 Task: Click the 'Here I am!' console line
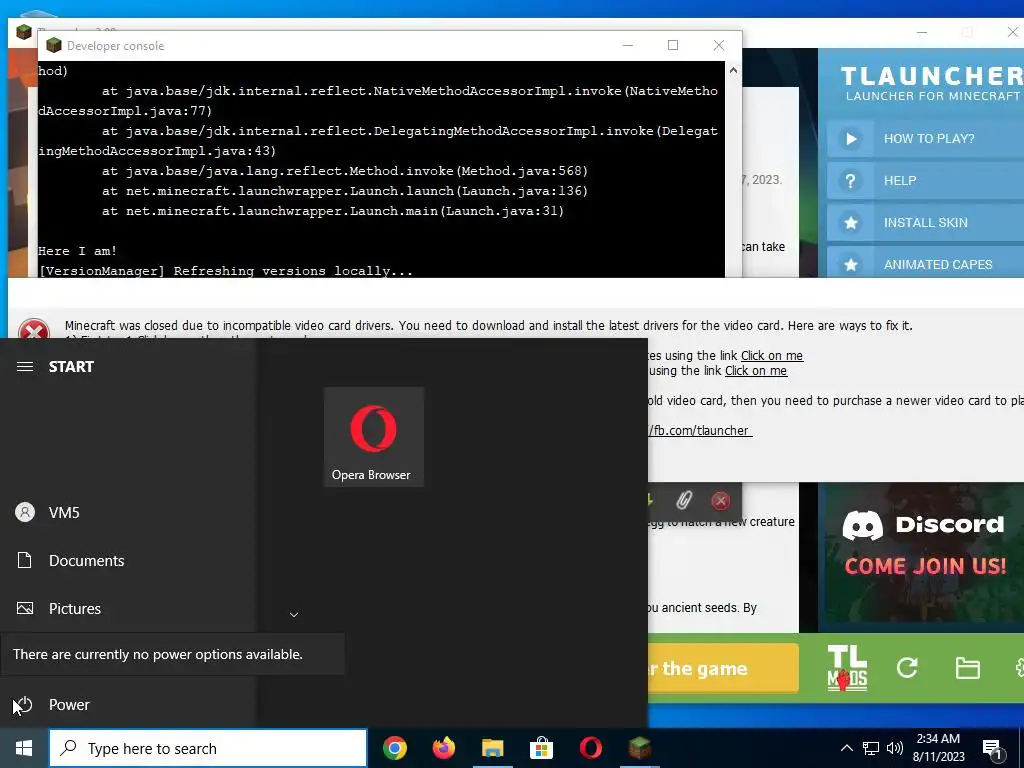click(77, 251)
